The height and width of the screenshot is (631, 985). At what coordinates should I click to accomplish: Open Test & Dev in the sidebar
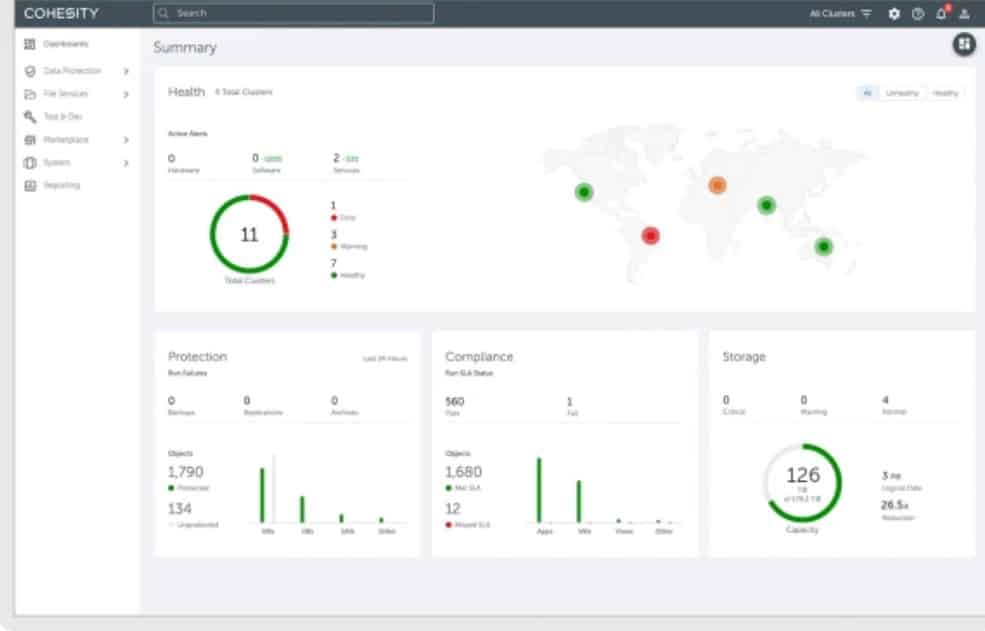(x=63, y=116)
